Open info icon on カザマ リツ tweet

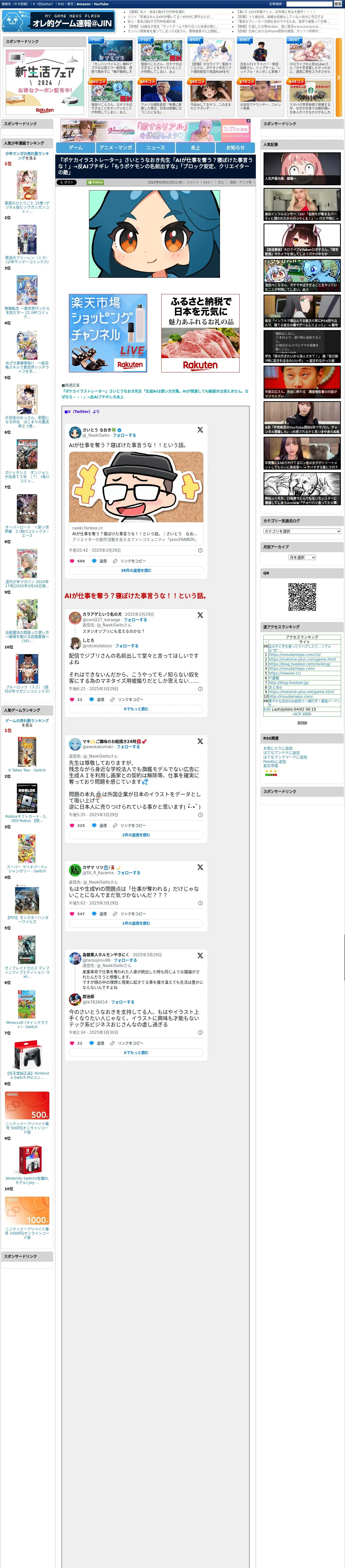pos(200,903)
